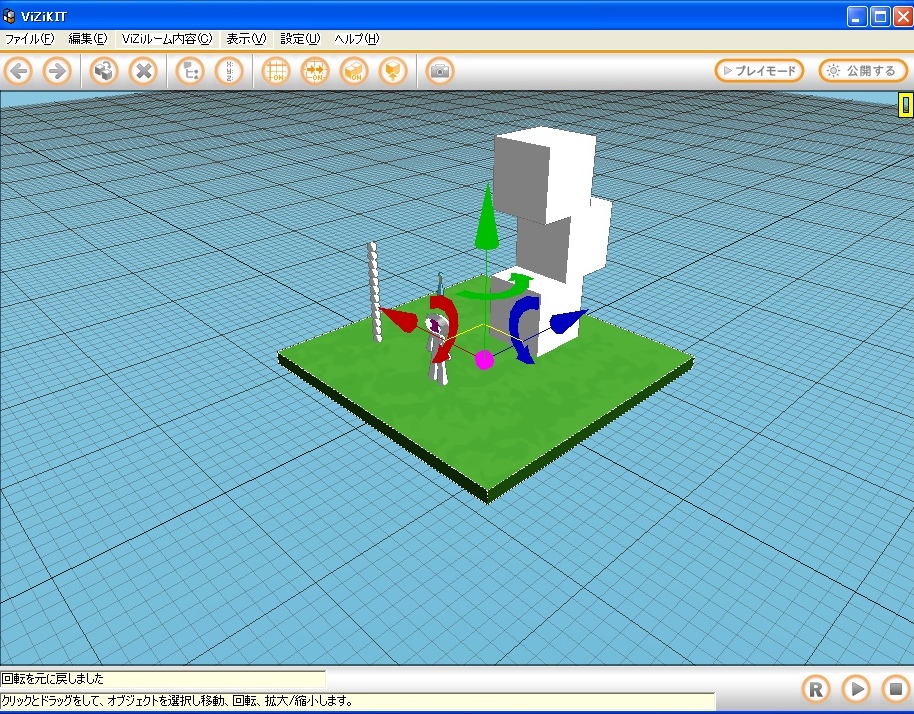Take a snapshot with the camera icon
This screenshot has height=714, width=914.
[440, 71]
